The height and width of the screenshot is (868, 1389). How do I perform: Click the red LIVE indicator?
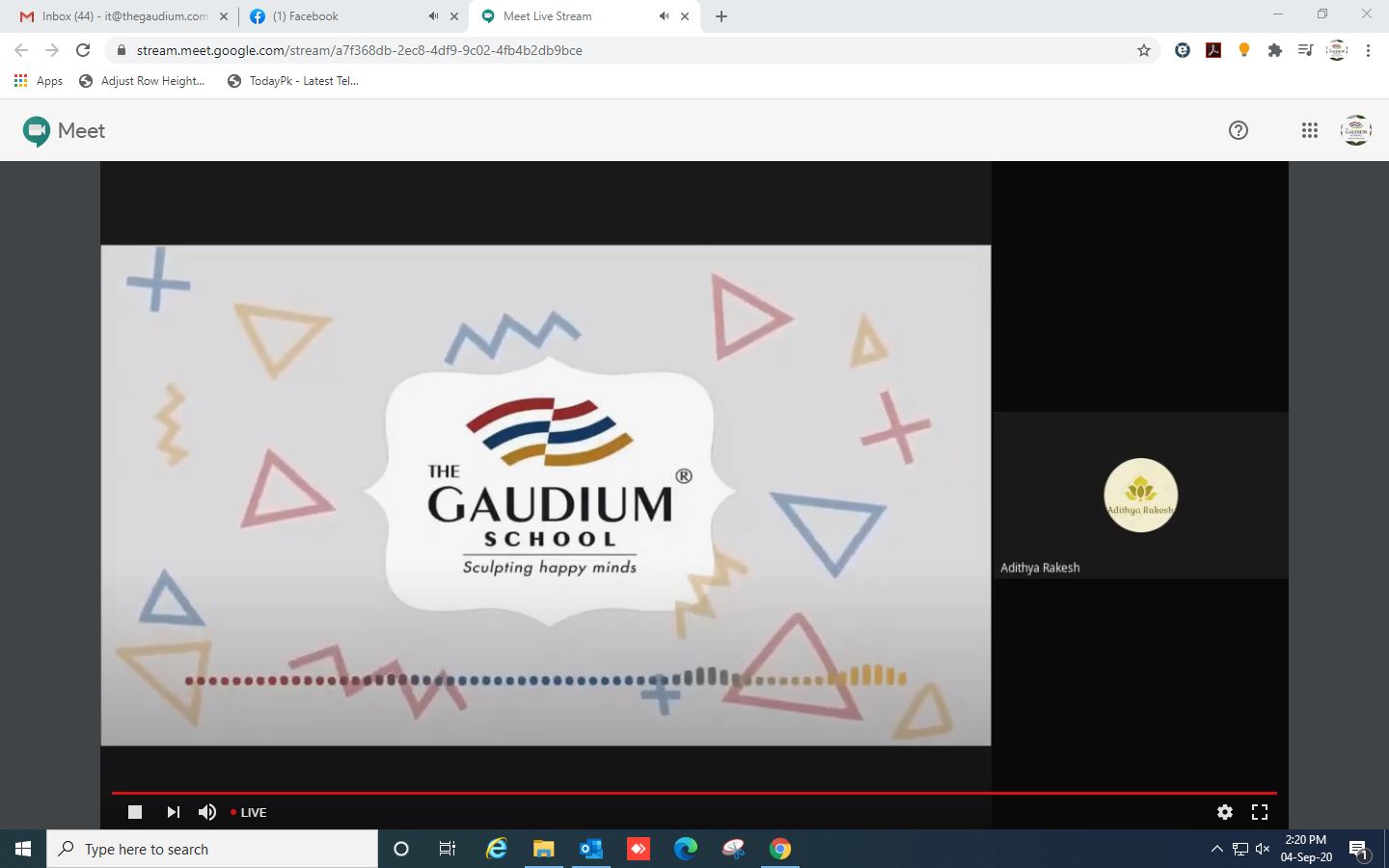tap(249, 812)
